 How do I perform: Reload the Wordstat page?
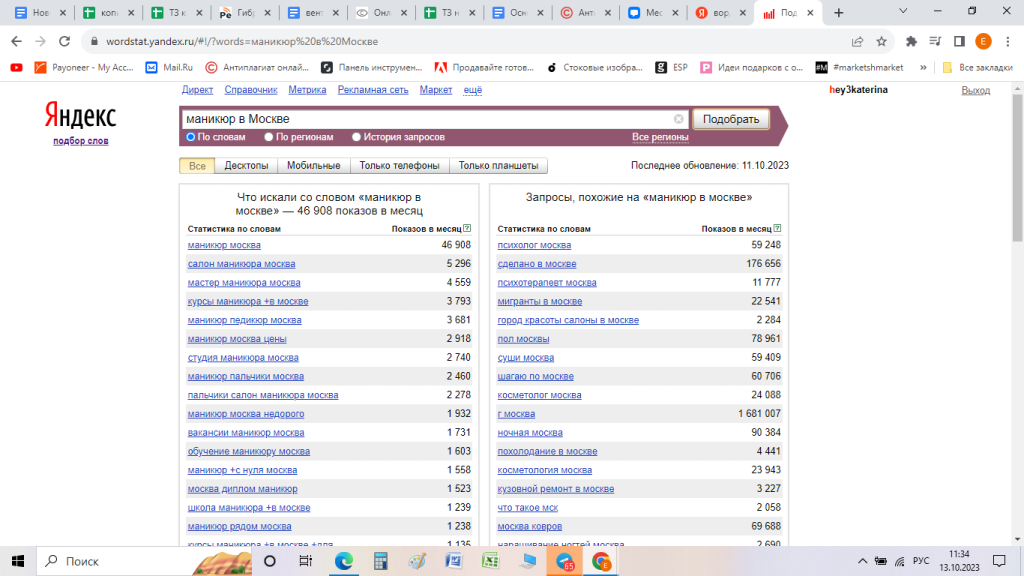[64, 41]
